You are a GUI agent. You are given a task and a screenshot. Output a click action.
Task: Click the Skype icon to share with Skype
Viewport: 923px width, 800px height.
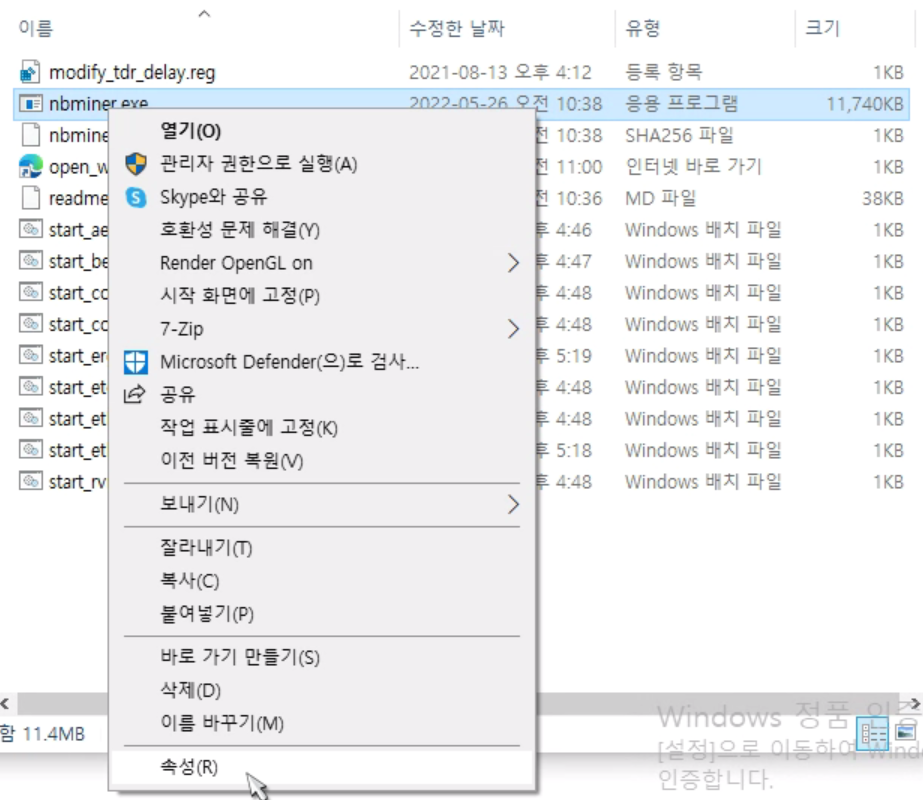136,197
